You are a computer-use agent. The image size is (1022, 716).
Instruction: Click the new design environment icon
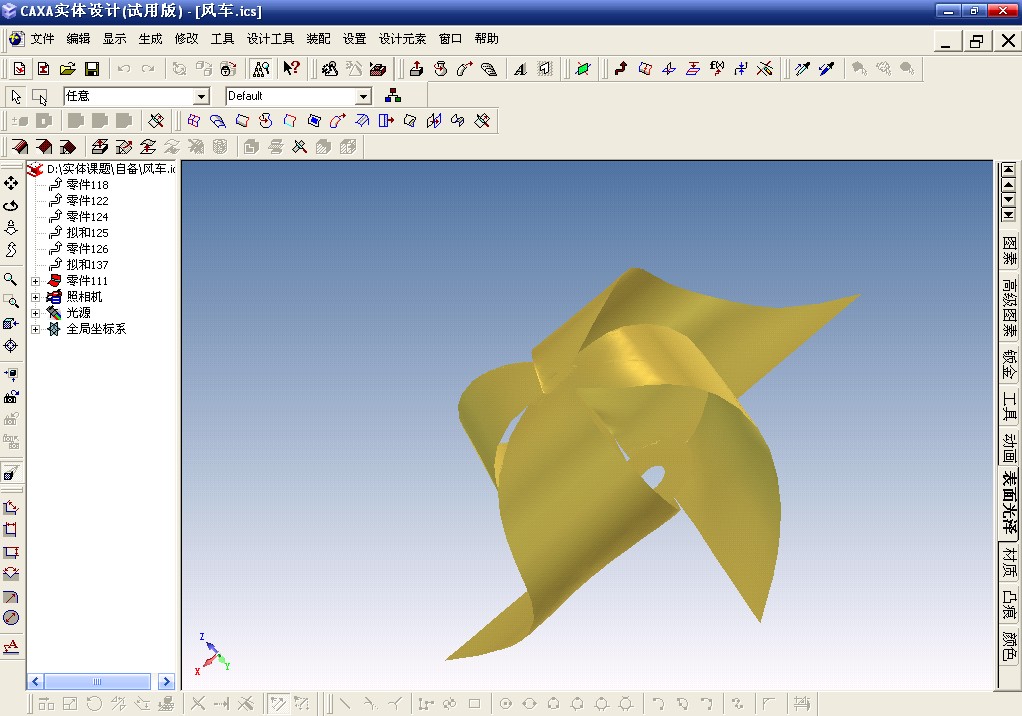click(x=20, y=68)
